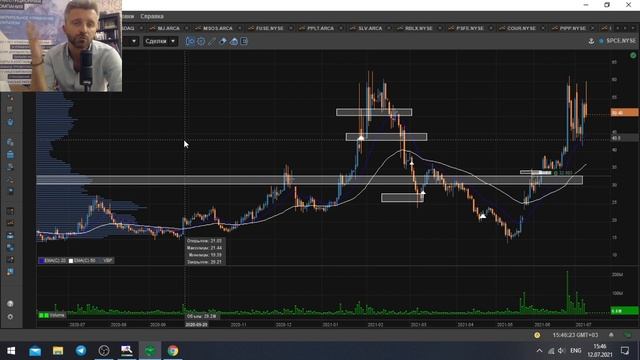Switch to the PSFE.NYSE tab
Screen dimensions: 640x360
470,28
